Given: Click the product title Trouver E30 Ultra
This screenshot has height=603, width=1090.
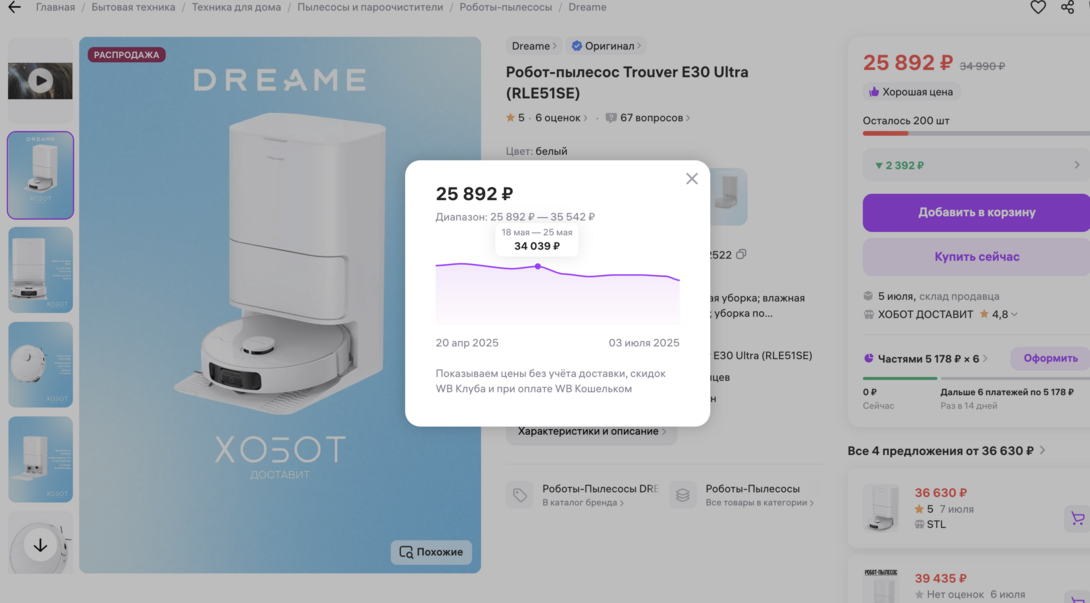Looking at the screenshot, I should coord(627,82).
